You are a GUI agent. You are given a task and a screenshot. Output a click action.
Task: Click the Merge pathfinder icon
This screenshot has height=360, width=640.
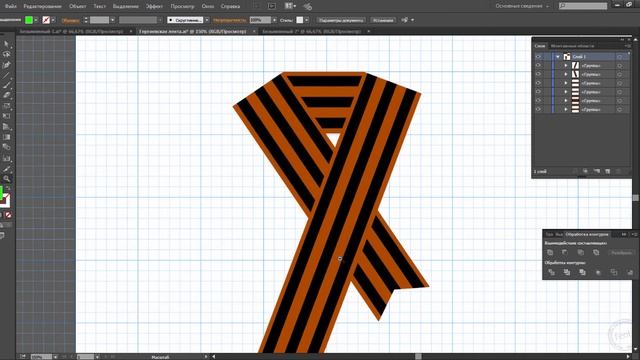pyautogui.click(x=582, y=272)
